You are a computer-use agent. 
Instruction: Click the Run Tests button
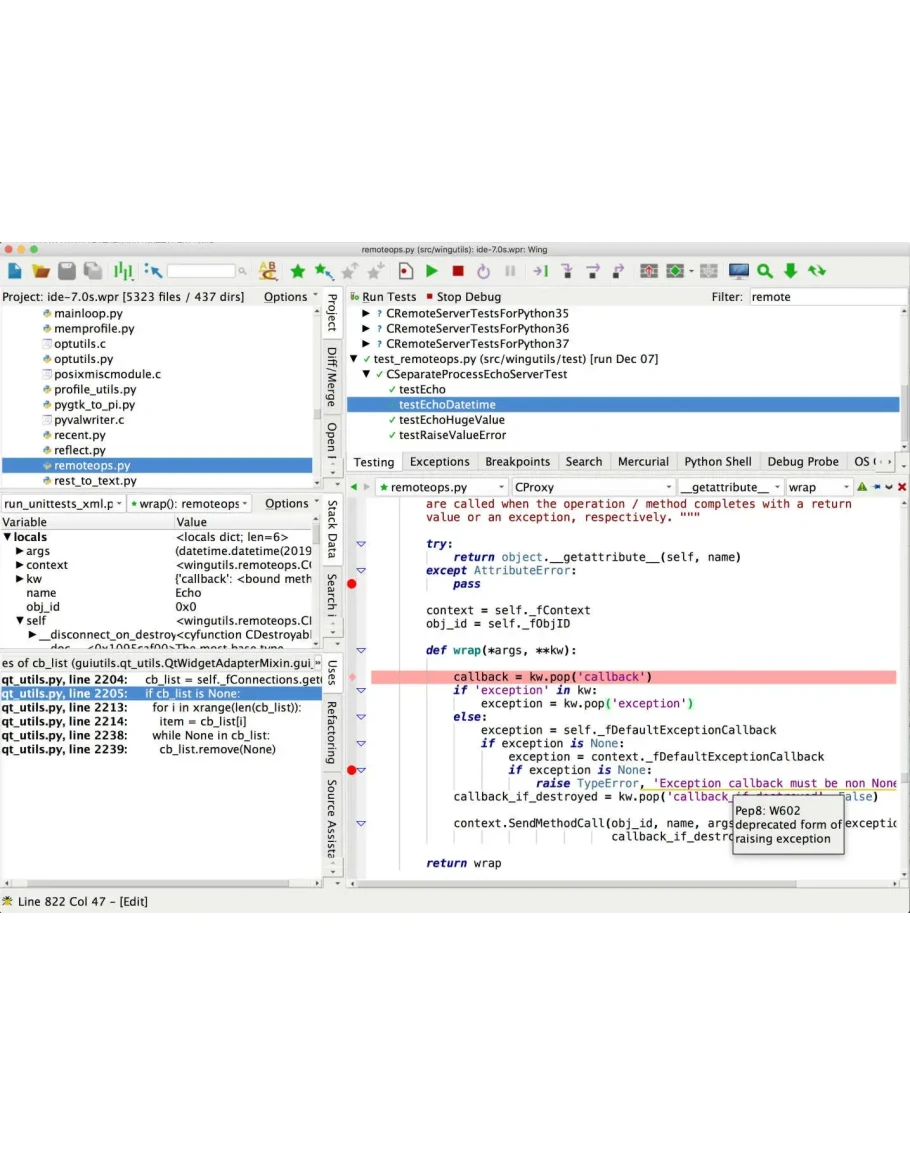[x=383, y=297]
